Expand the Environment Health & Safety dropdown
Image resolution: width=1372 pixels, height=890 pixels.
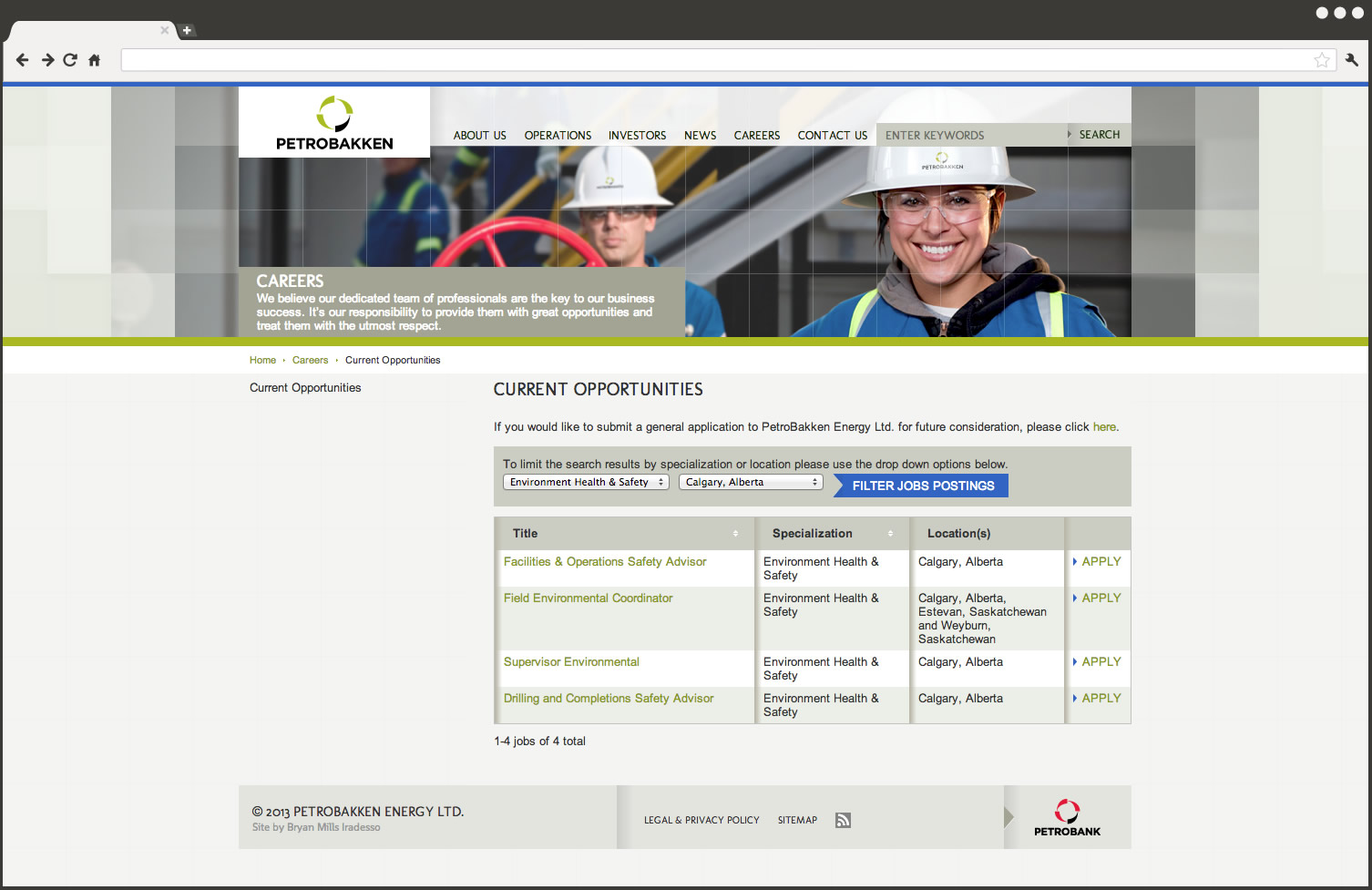586,482
